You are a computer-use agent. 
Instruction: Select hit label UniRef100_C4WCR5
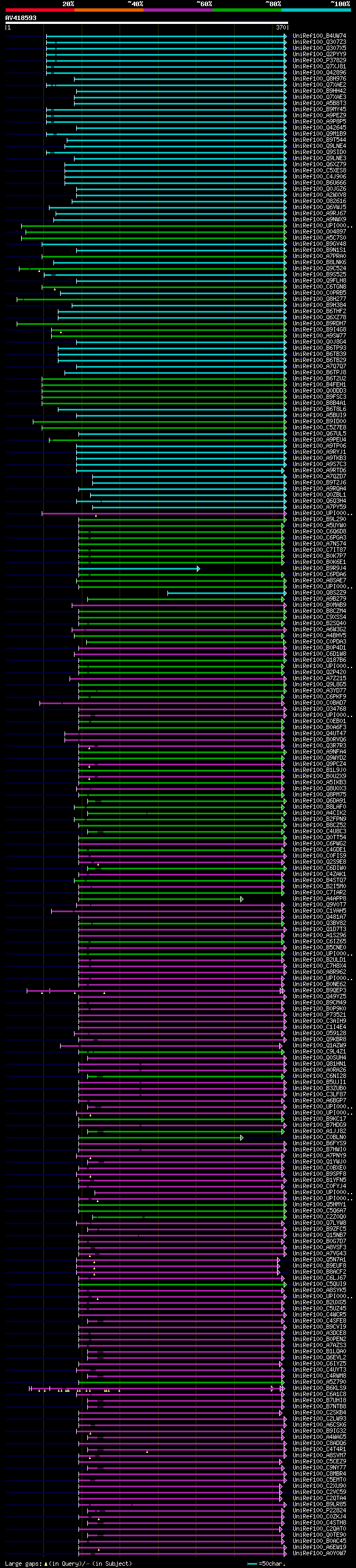(x=319, y=1315)
